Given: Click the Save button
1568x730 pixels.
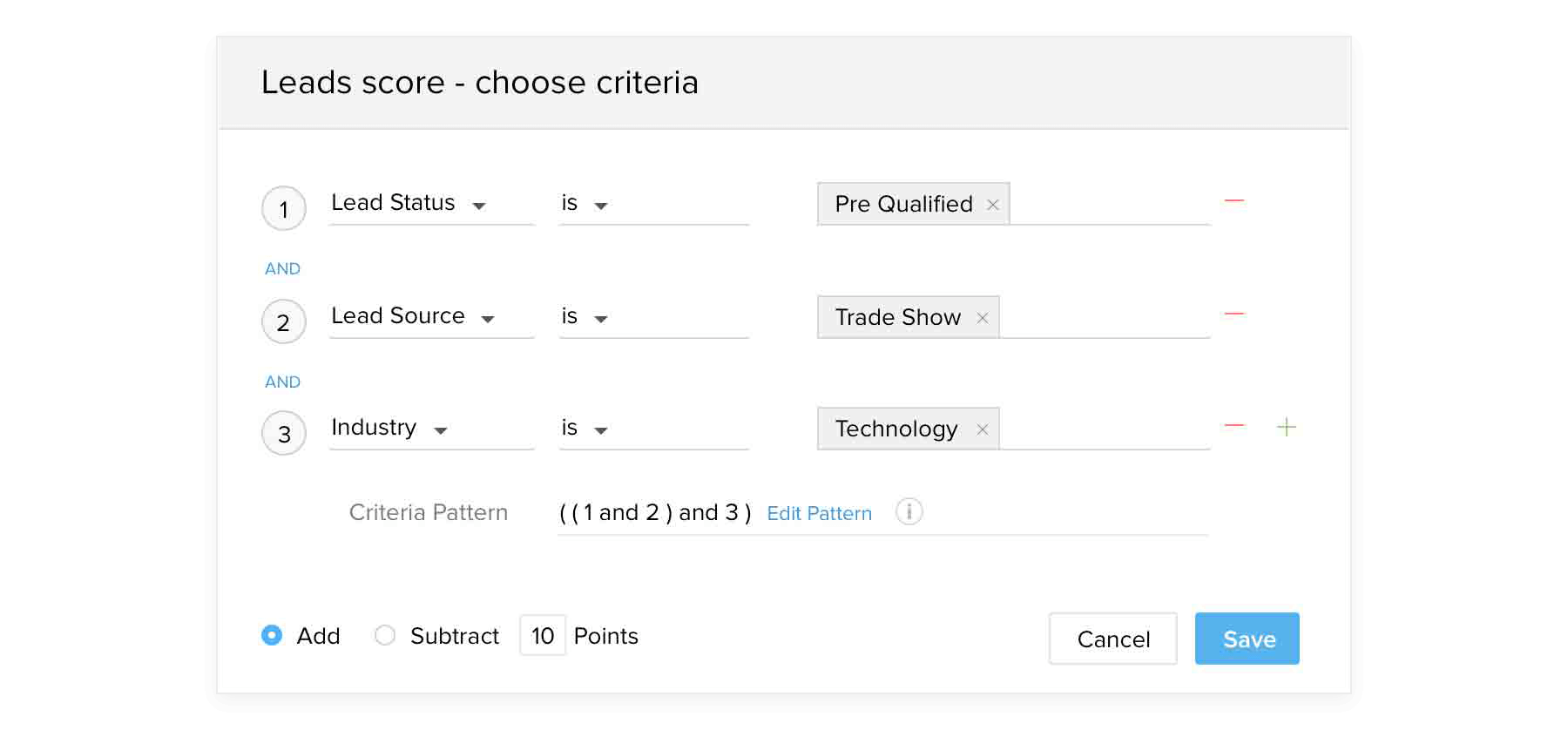Looking at the screenshot, I should click(1247, 639).
